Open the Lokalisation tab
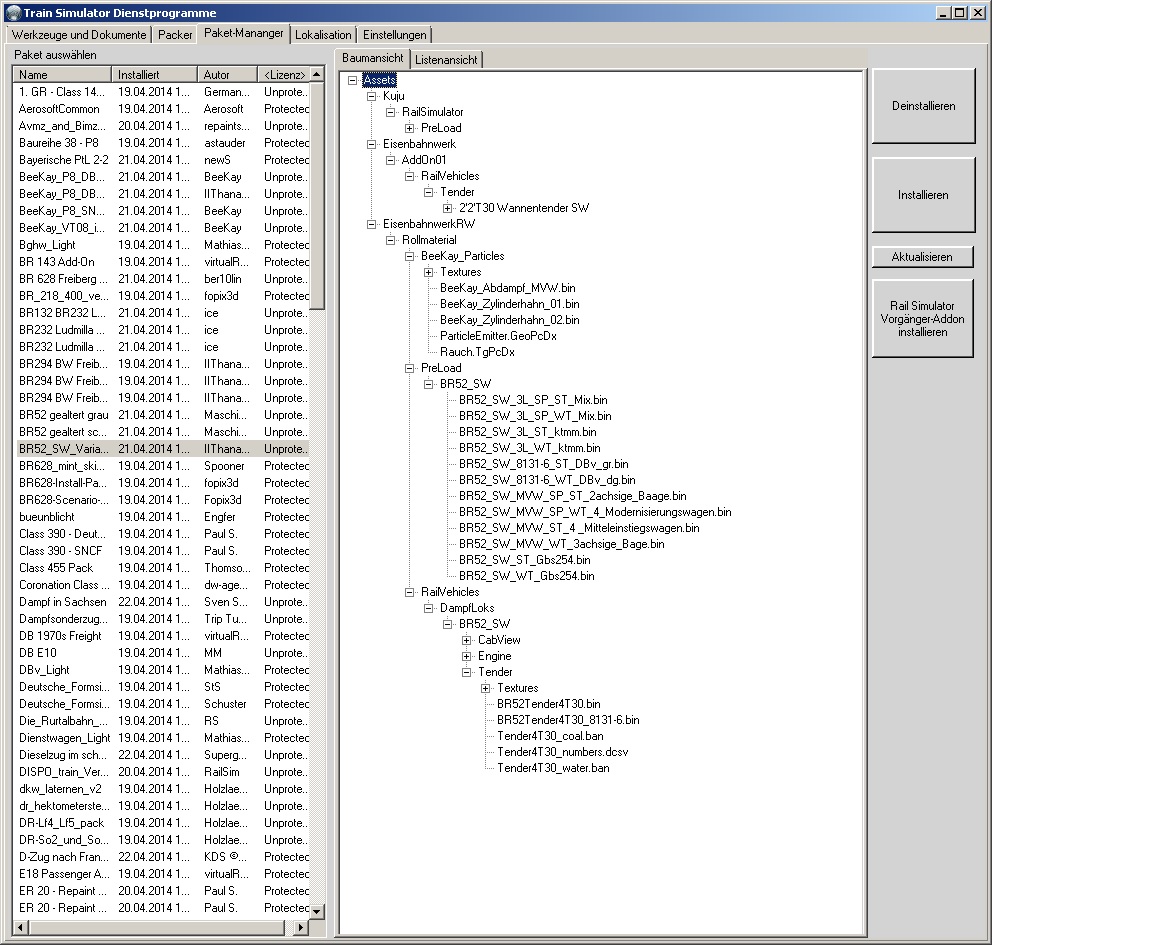 (x=323, y=35)
